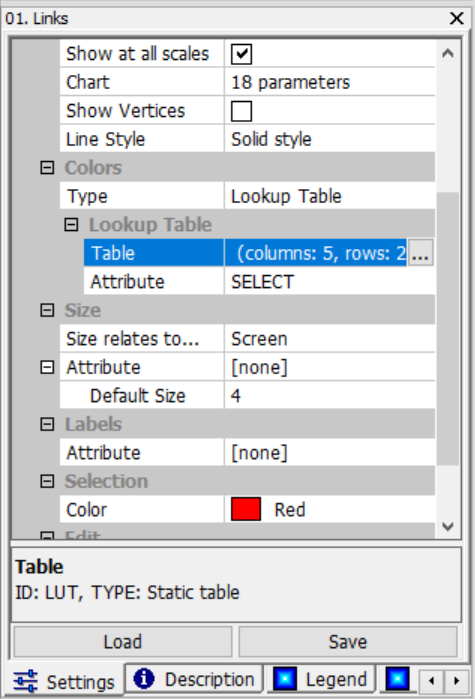Click the vertical scrollbar thumb
The height and width of the screenshot is (699, 475).
tap(448, 329)
